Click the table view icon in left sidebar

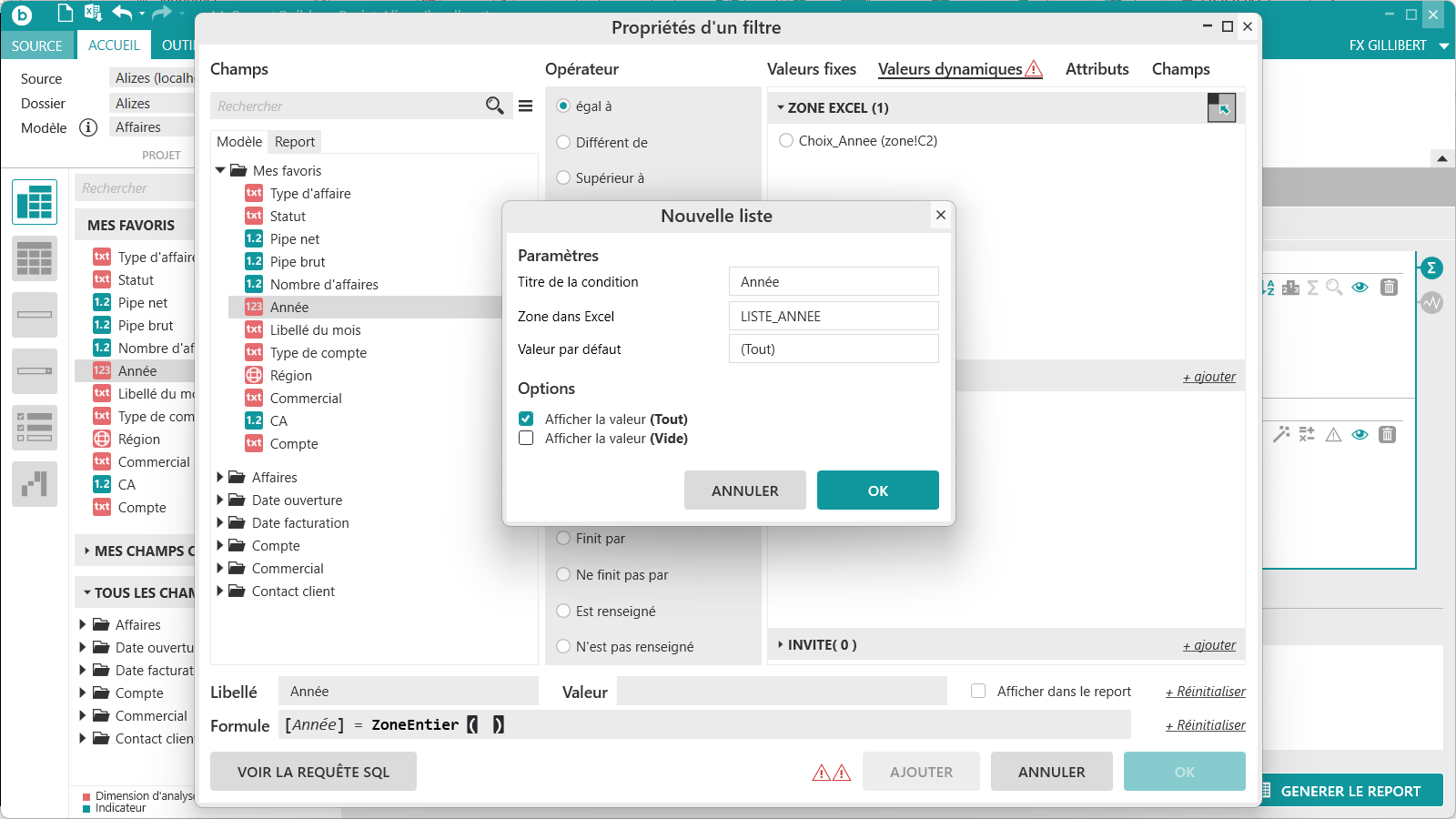pos(35,202)
